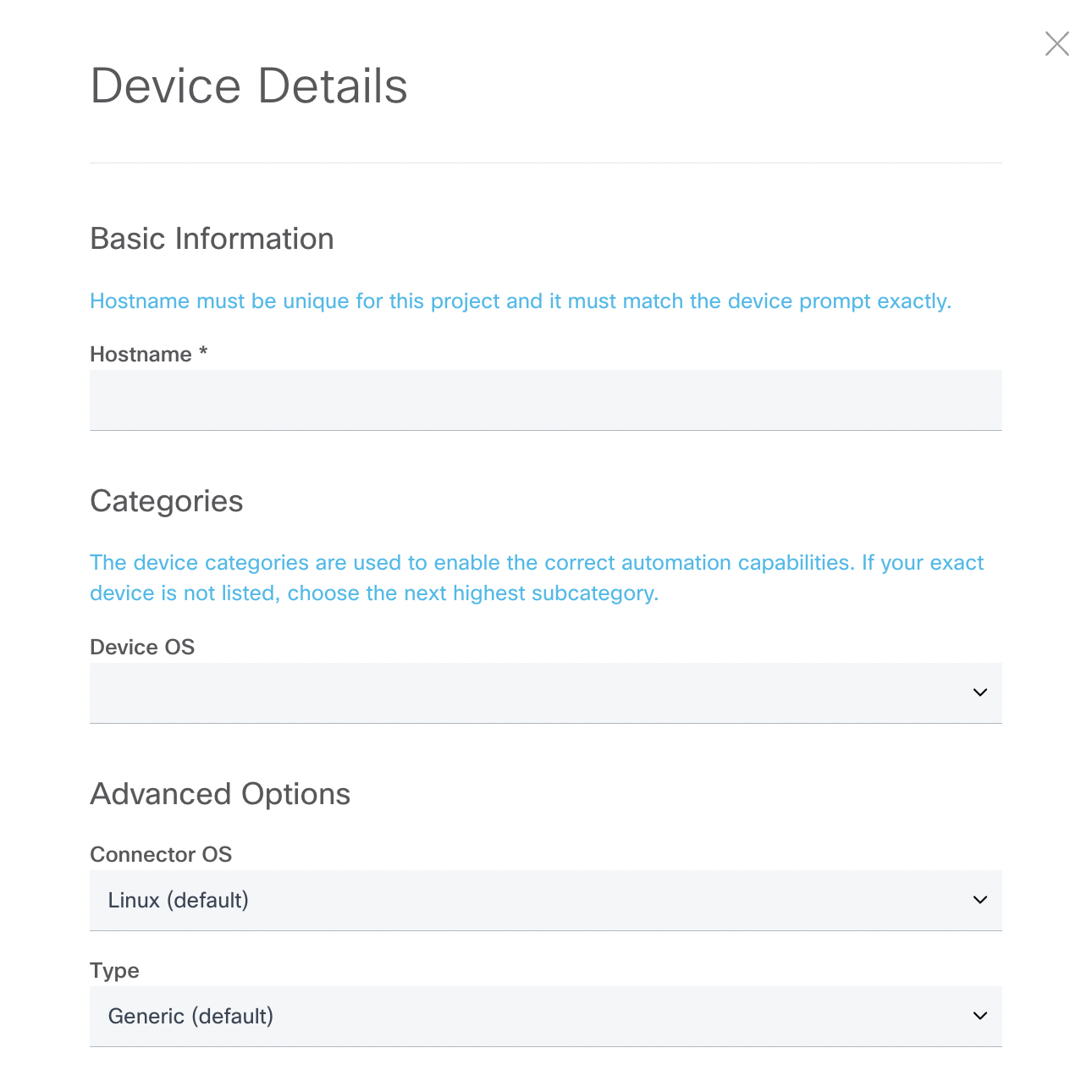Click the blue device categories help text
Image resolution: width=1092 pixels, height=1092 pixels.
537,577
